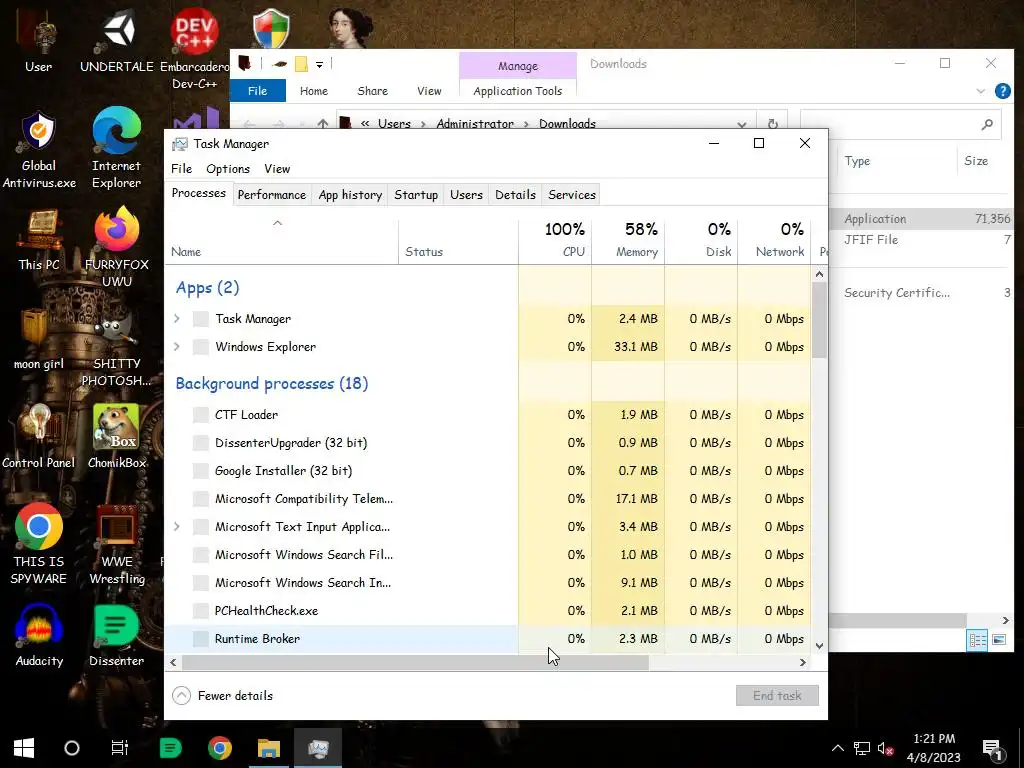Open the network tray icon
The height and width of the screenshot is (768, 1024).
click(862, 748)
